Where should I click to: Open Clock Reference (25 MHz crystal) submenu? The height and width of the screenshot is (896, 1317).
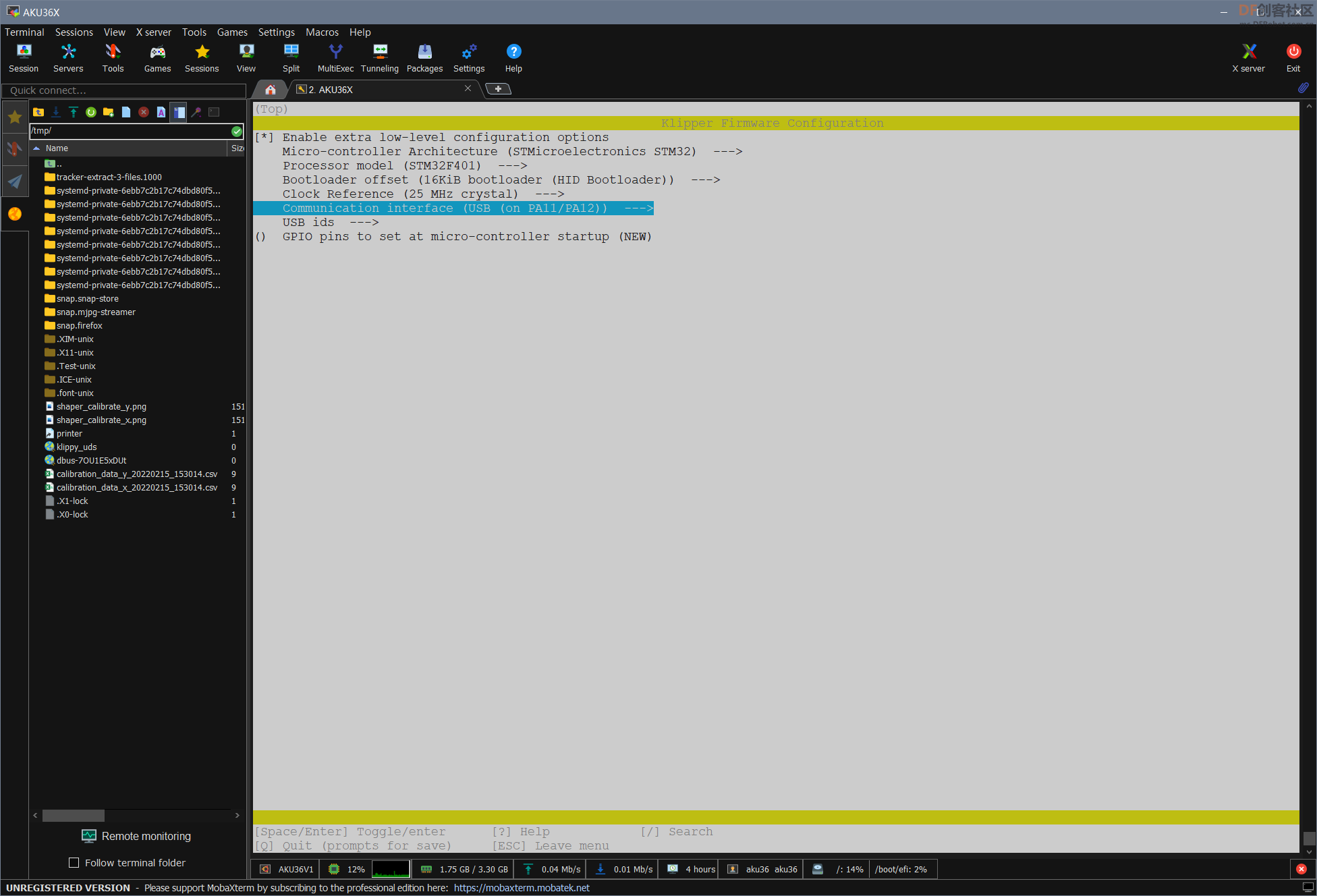click(x=423, y=194)
